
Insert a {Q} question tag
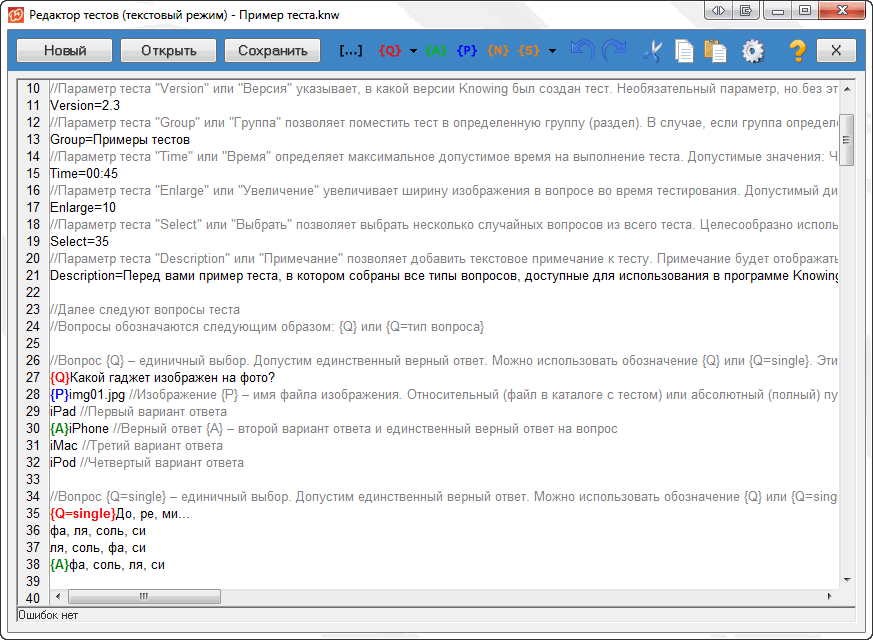[x=390, y=51]
